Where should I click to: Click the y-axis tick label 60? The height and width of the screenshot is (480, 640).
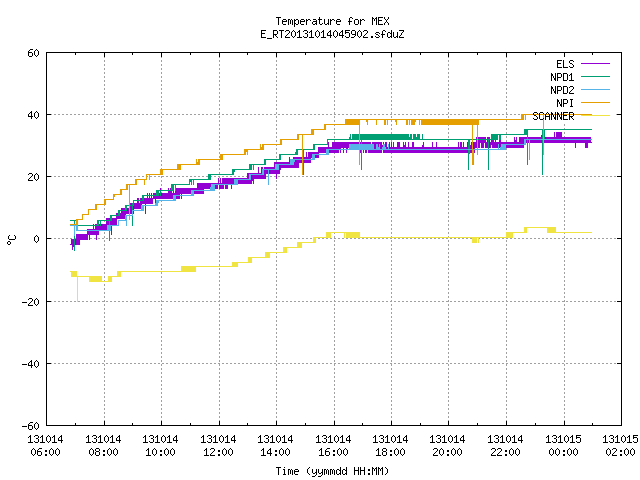33,53
